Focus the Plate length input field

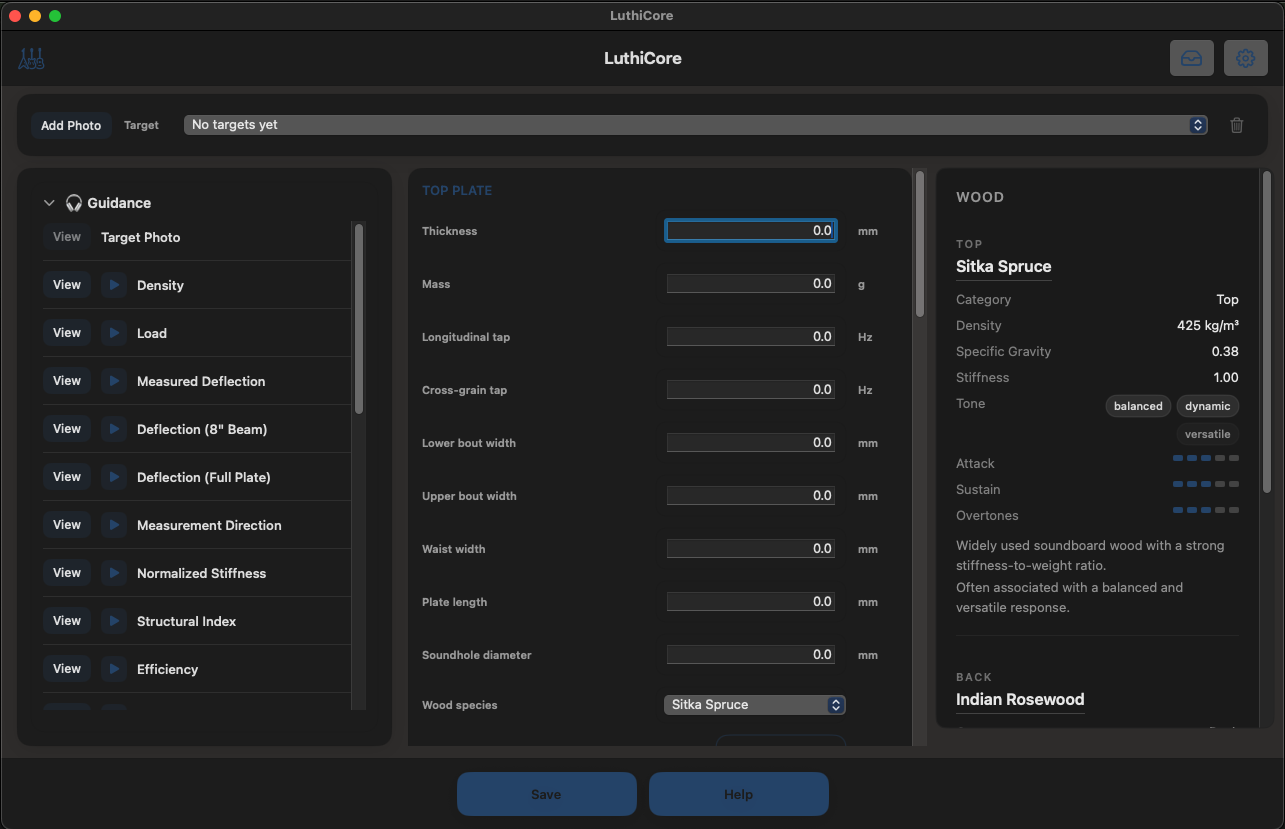coord(751,602)
